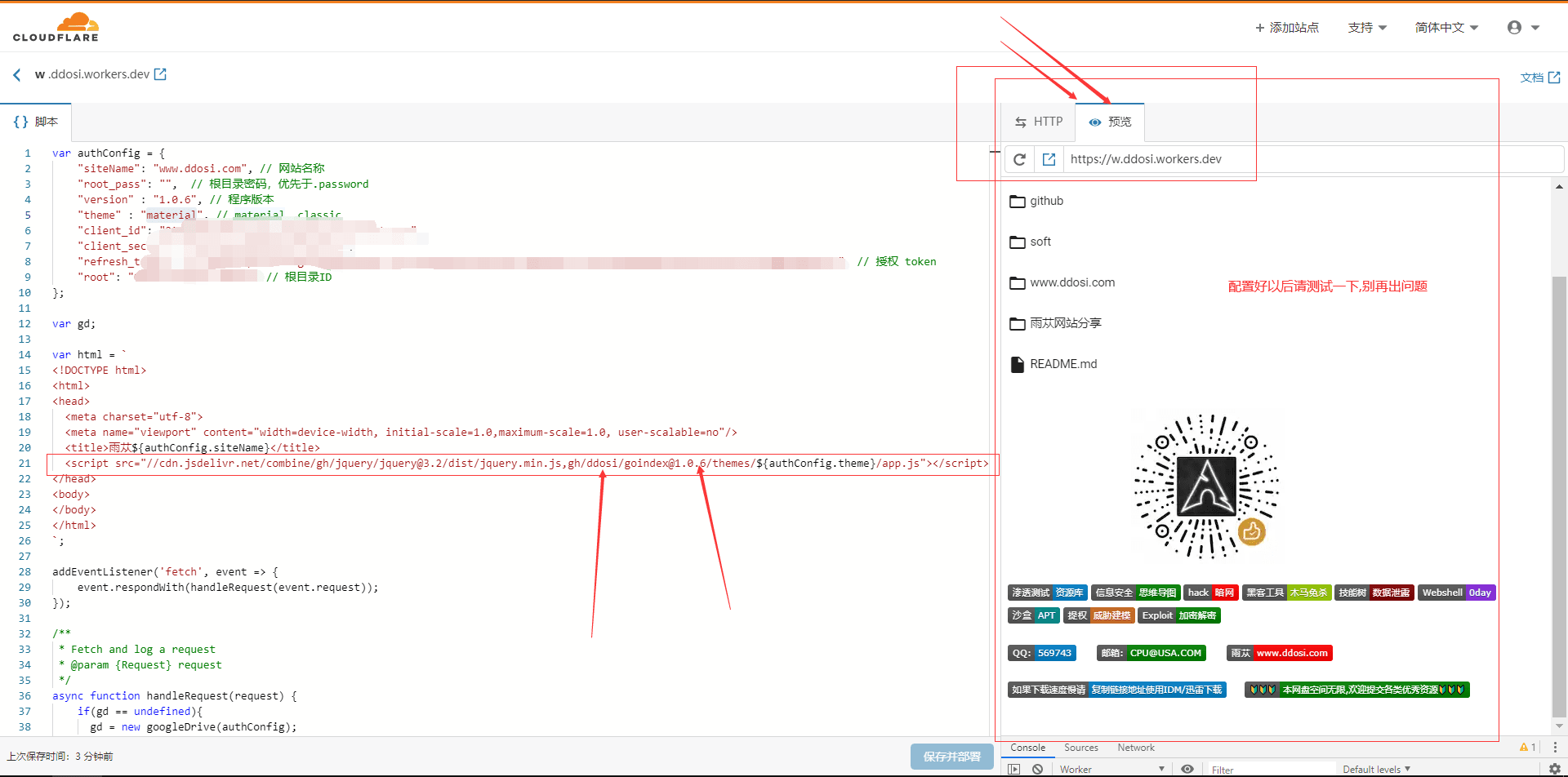
Task: Click the 渗透测试 资源库 badge
Action: coord(1048,593)
